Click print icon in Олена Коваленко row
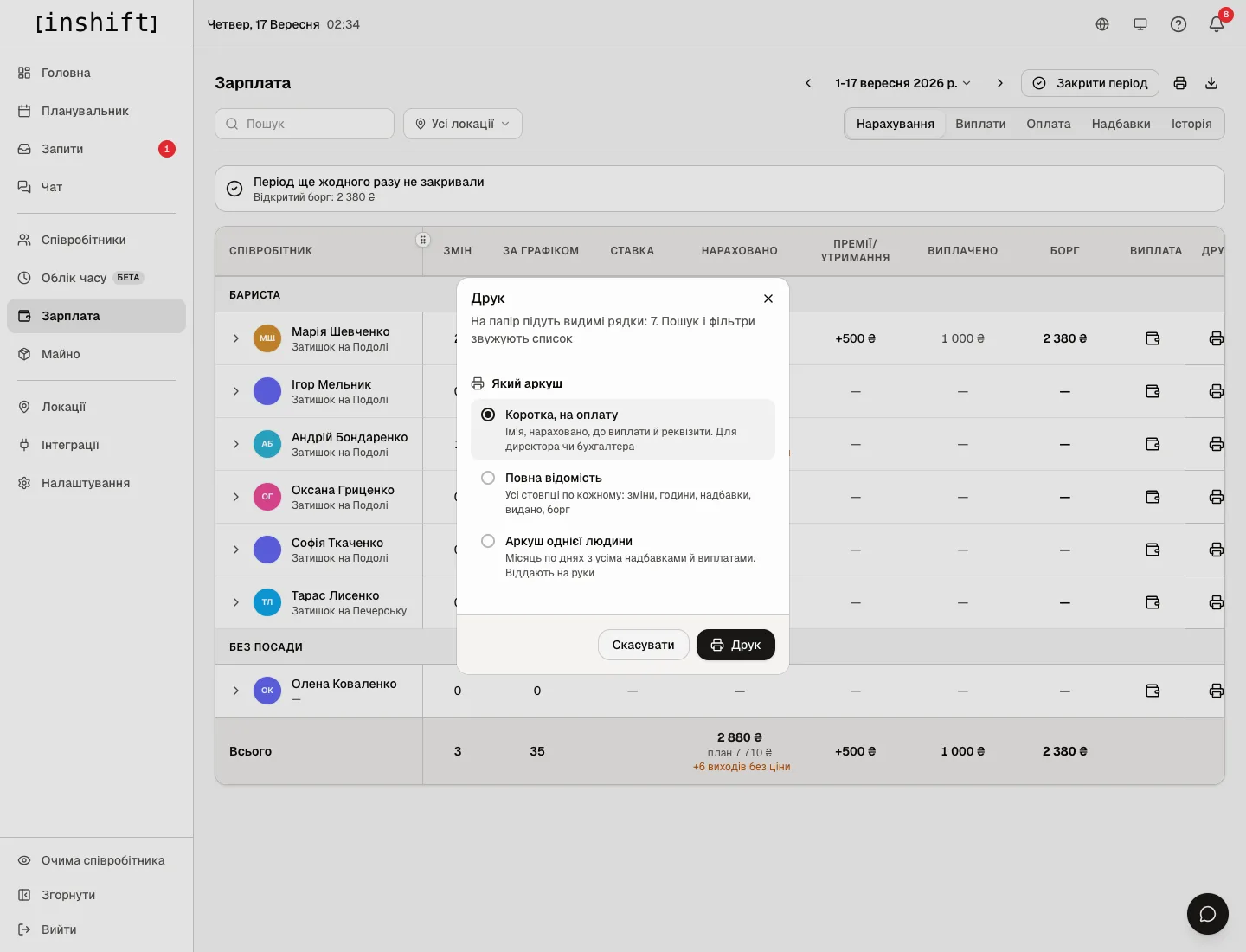Viewport: 1246px width, 952px height. pyautogui.click(x=1216, y=691)
